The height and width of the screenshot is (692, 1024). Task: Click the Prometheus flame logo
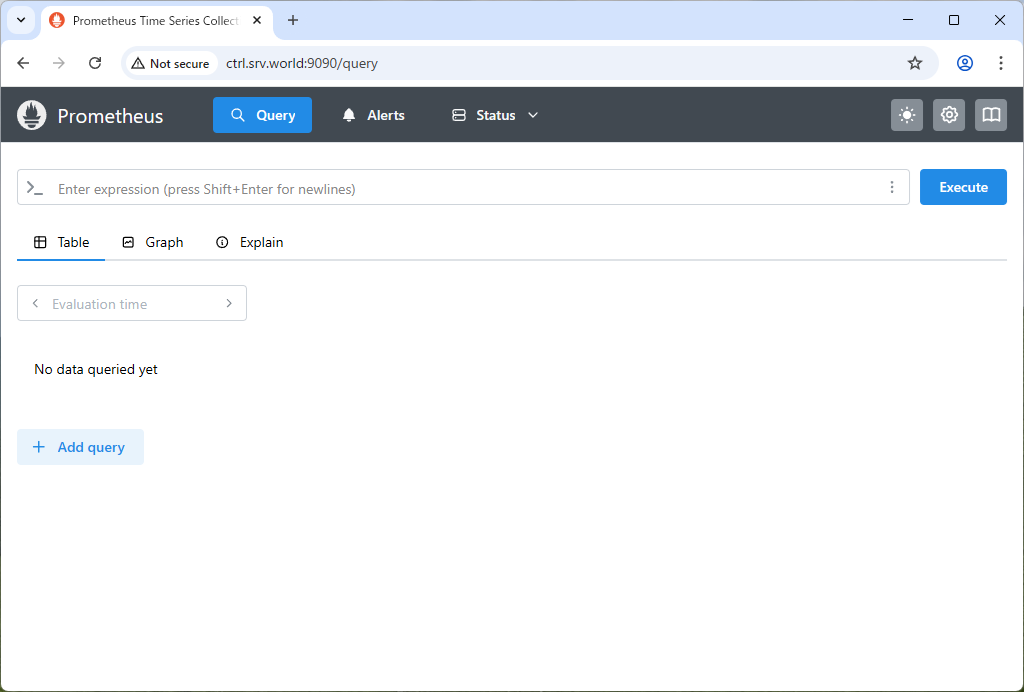pyautogui.click(x=32, y=115)
